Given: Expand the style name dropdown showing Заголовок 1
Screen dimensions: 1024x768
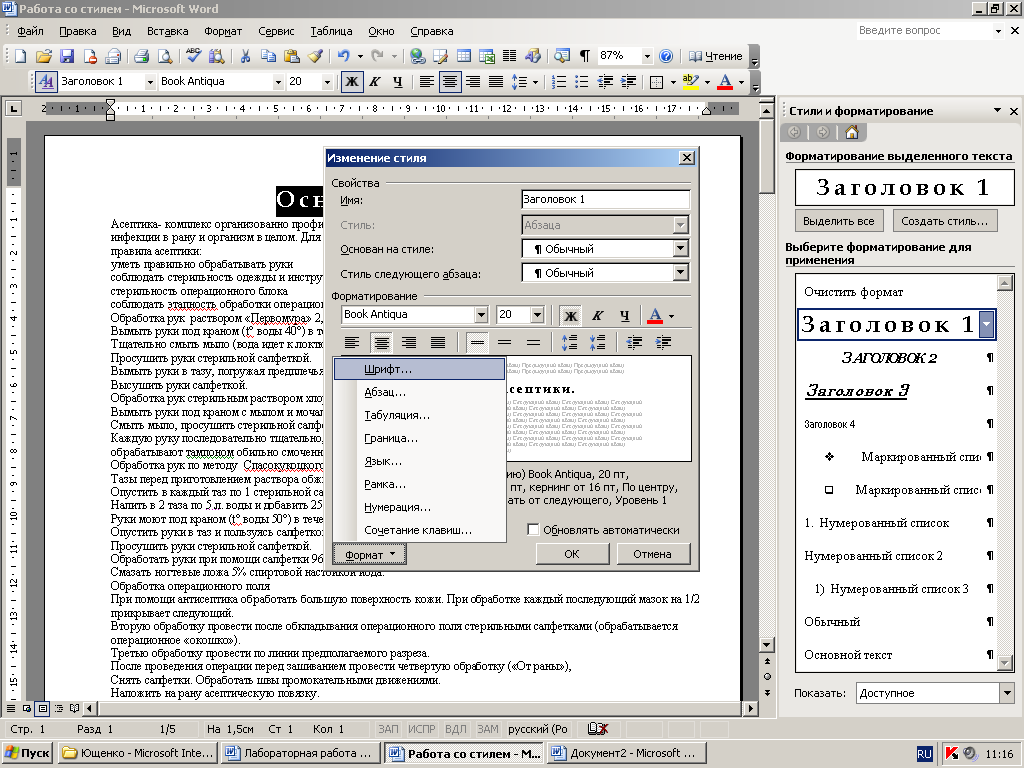Looking at the screenshot, I should click(150, 82).
